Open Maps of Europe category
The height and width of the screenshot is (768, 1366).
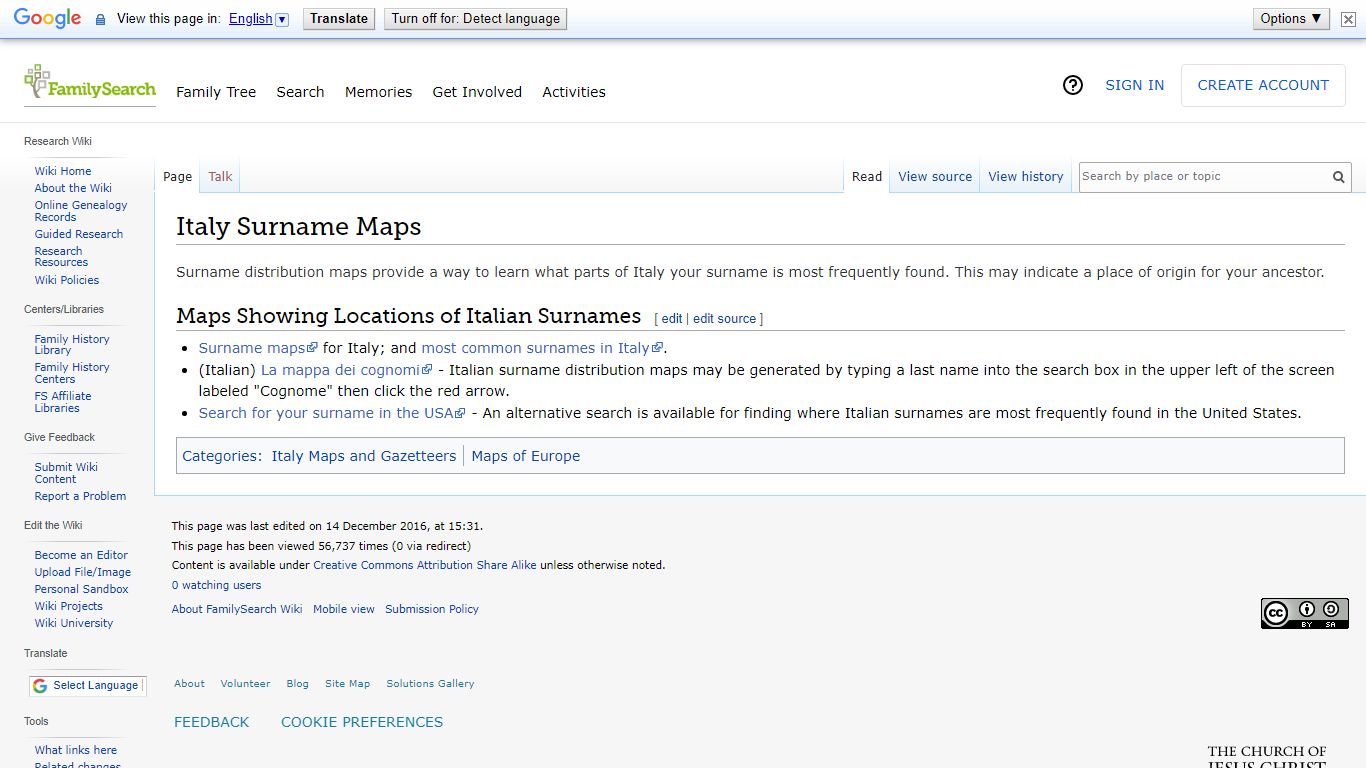click(526, 456)
